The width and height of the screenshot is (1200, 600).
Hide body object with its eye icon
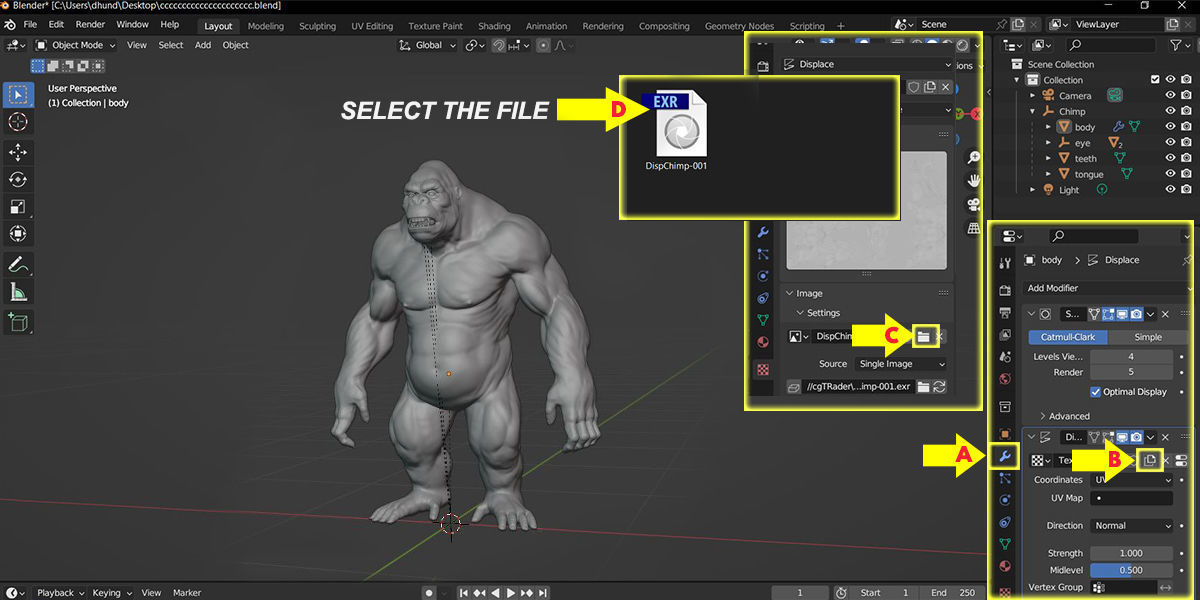(1171, 127)
